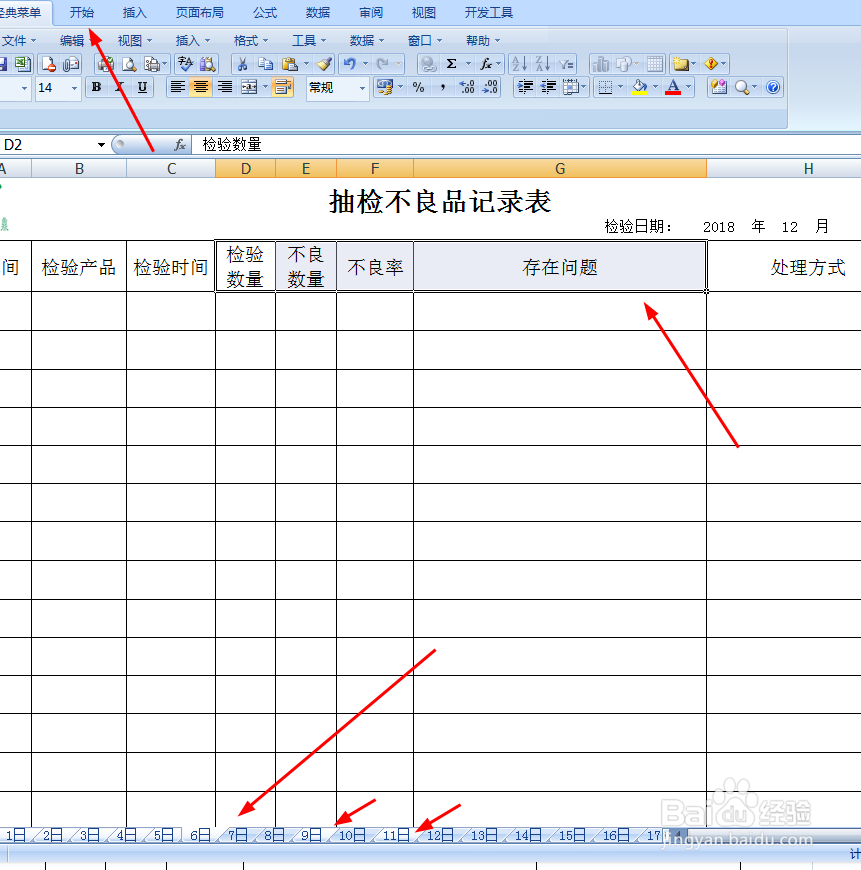The width and height of the screenshot is (861, 870).
Task: Open the 工具 menu
Action: tap(307, 40)
